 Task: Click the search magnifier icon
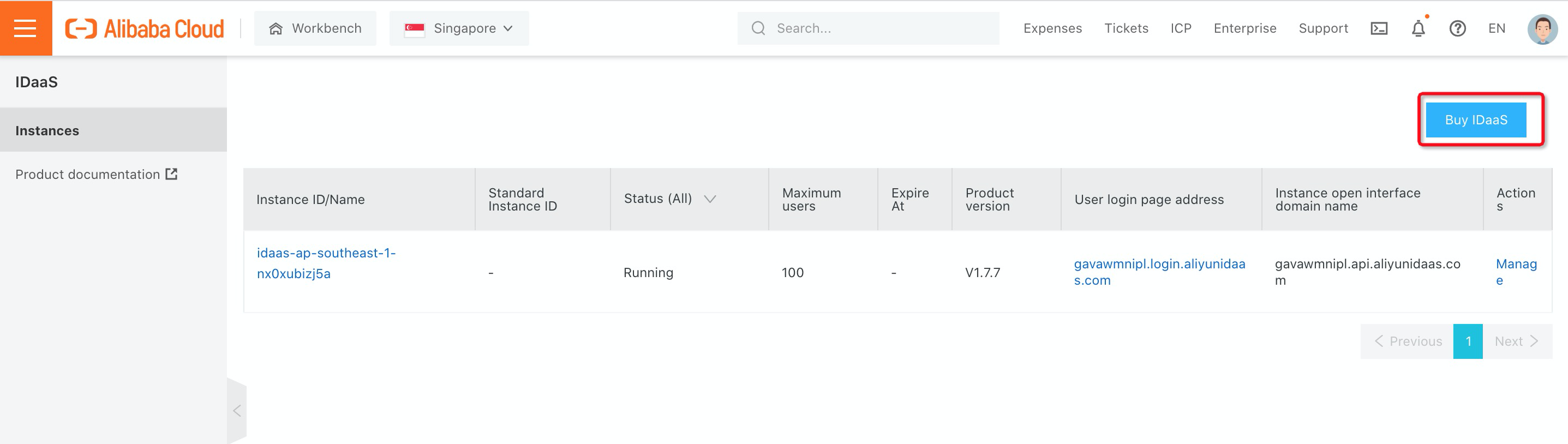[x=758, y=28]
